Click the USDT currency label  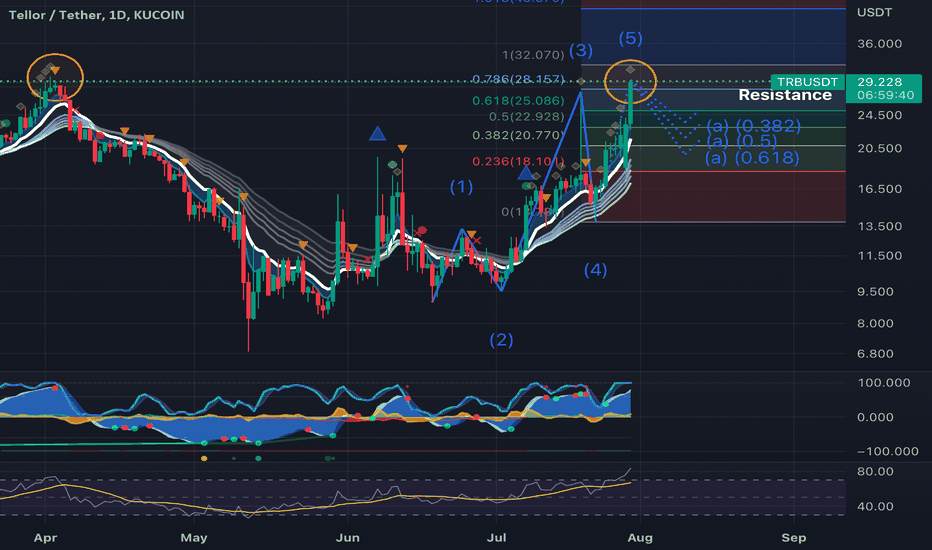(x=874, y=12)
